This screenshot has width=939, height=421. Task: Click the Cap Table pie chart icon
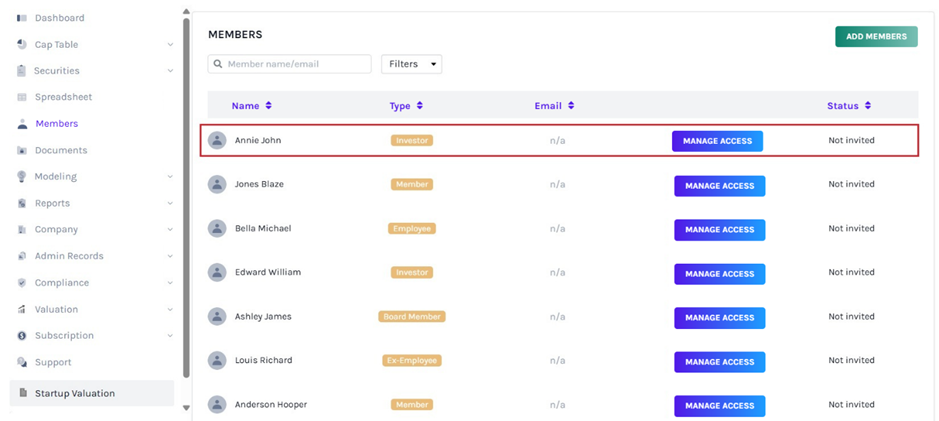click(x=22, y=44)
